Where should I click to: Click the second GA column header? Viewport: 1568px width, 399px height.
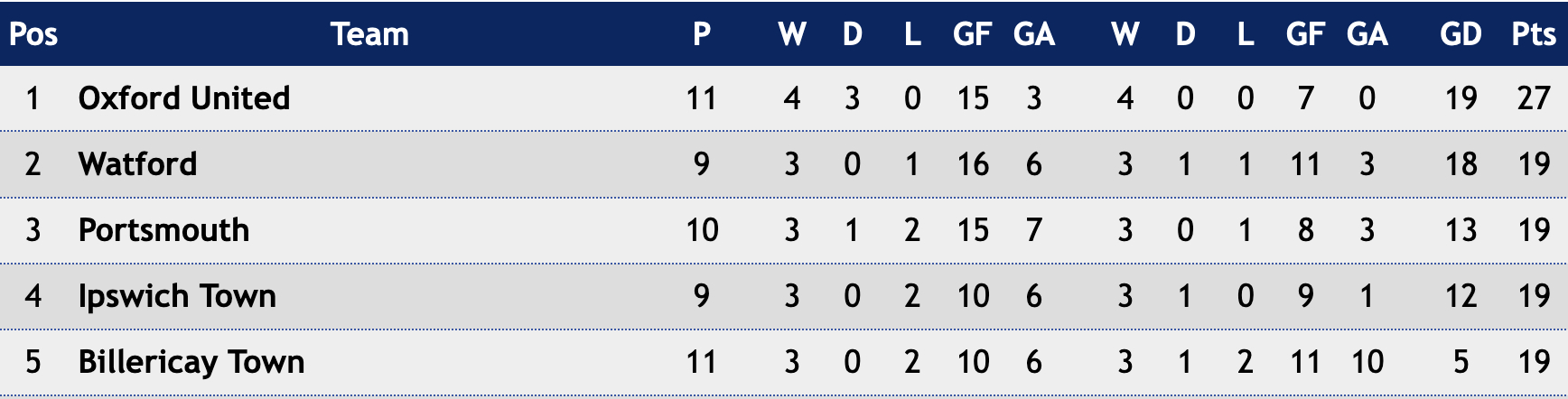tap(1367, 33)
